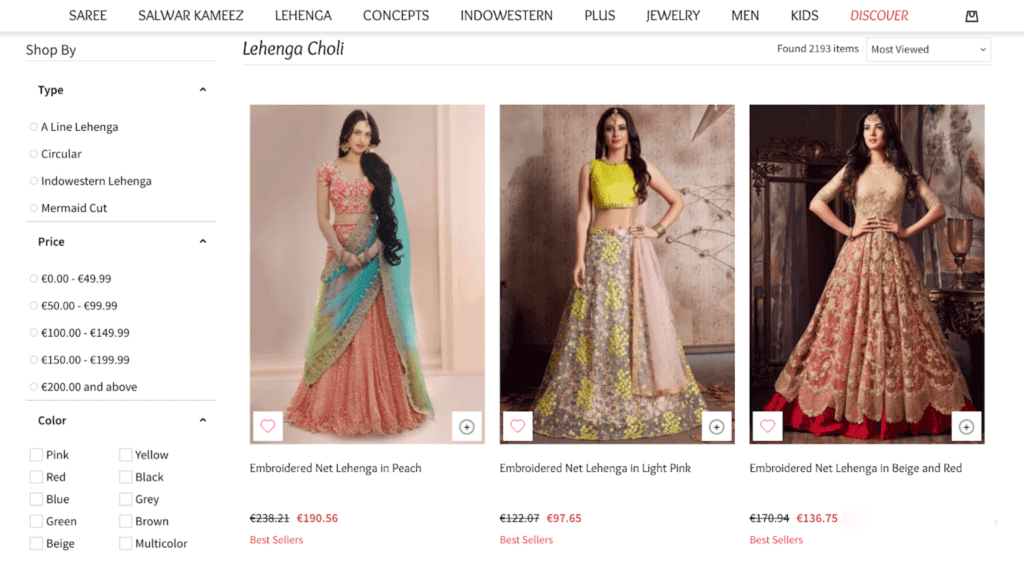Add Beige and Red Lehenga to wishlist
This screenshot has width=1024, height=569.
[767, 427]
